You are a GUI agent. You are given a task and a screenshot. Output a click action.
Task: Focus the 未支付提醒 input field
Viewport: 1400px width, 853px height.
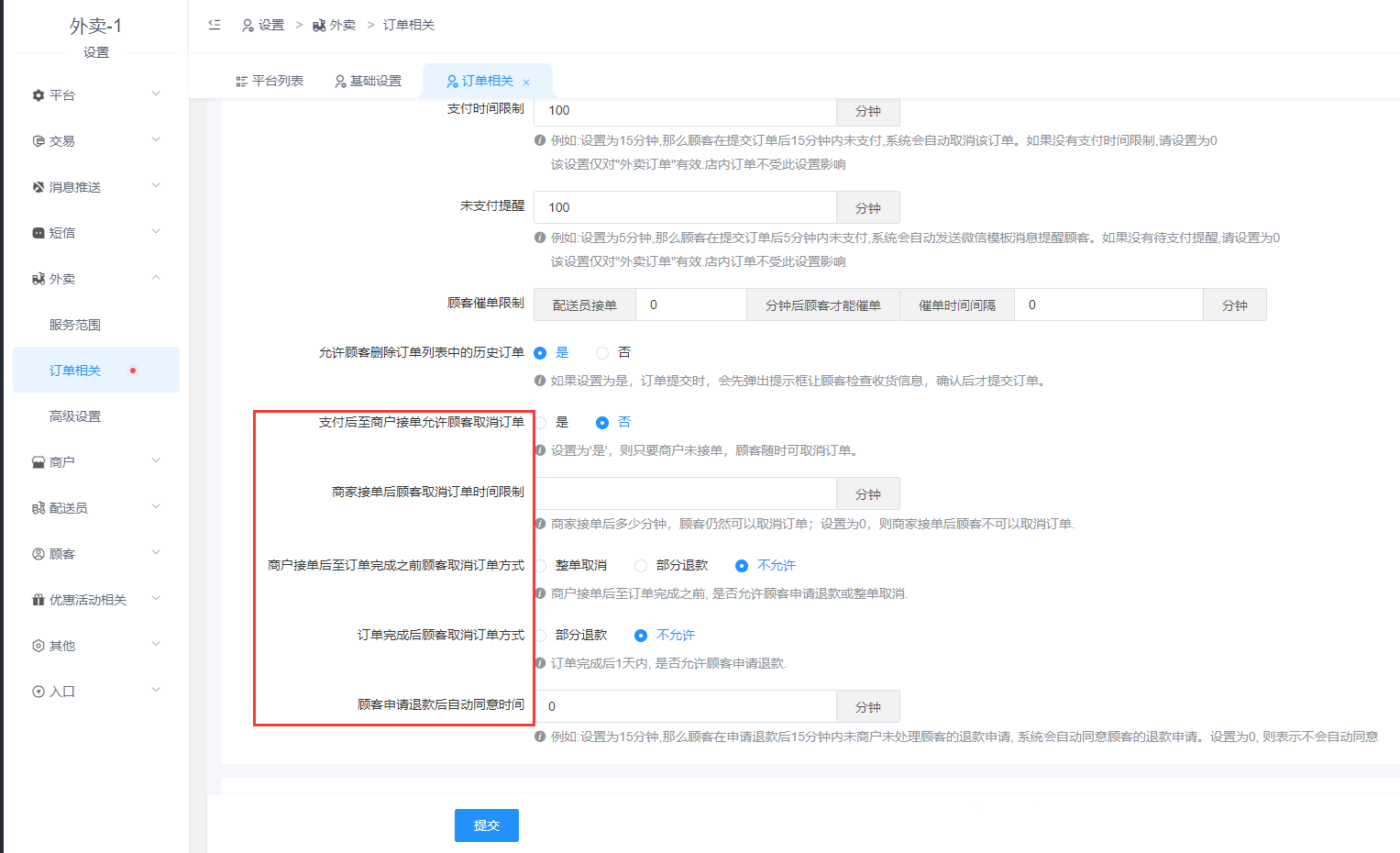point(685,207)
